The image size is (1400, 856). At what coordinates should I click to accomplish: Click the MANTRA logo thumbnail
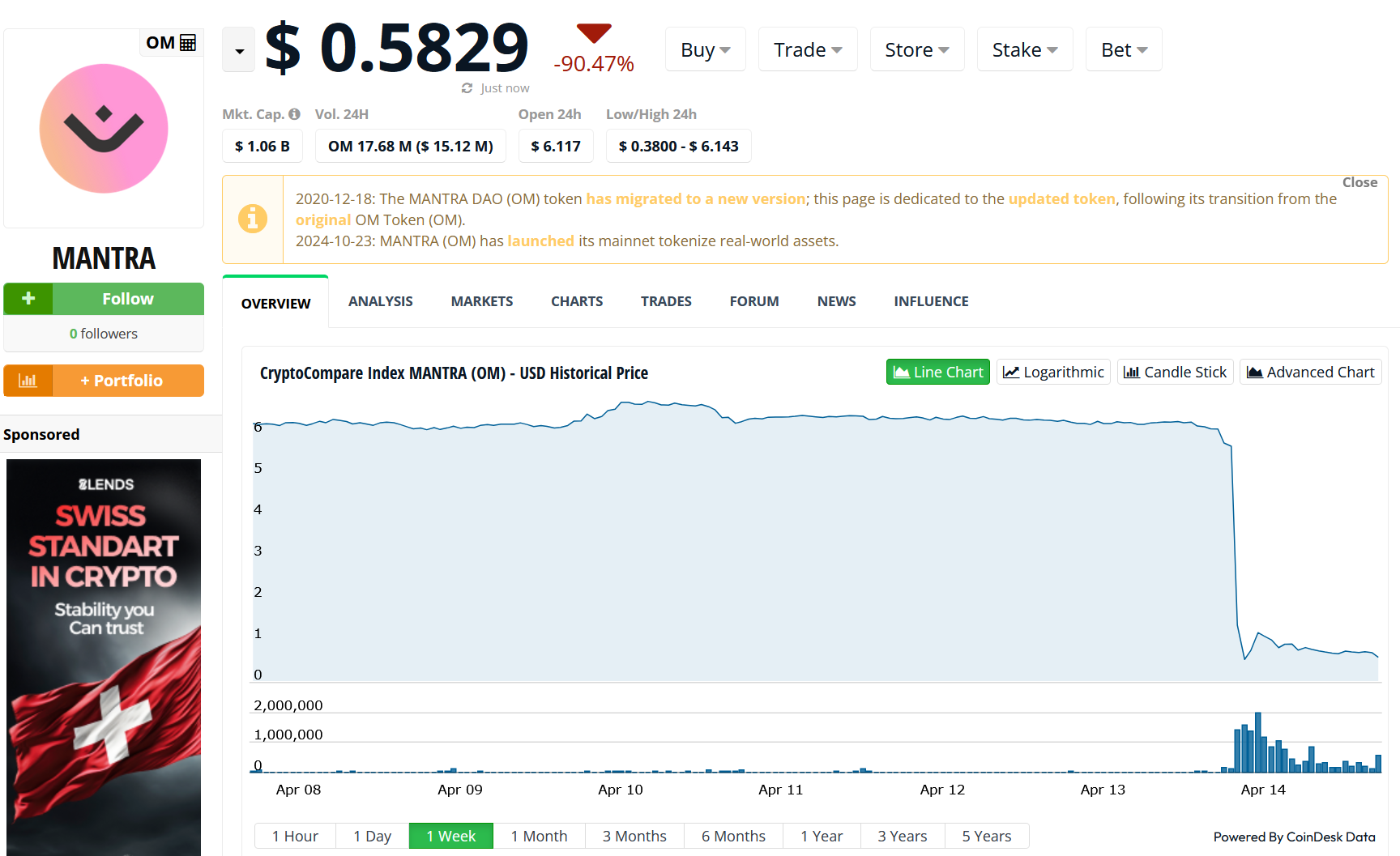click(x=103, y=128)
